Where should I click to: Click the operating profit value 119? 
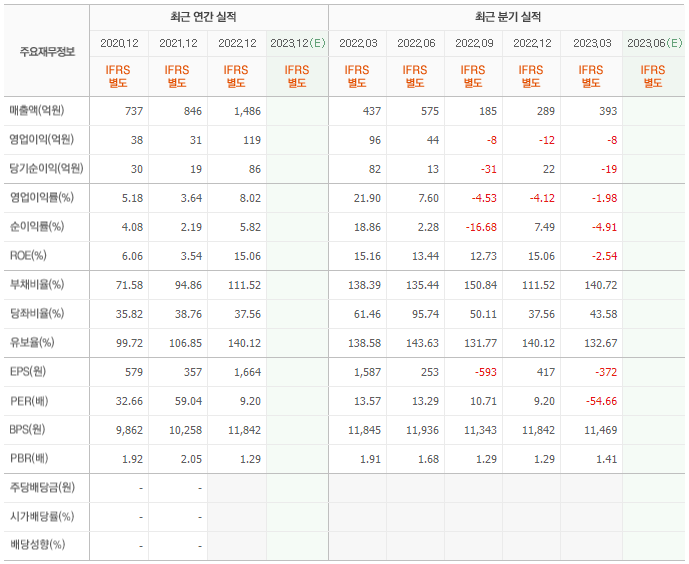pos(252,140)
